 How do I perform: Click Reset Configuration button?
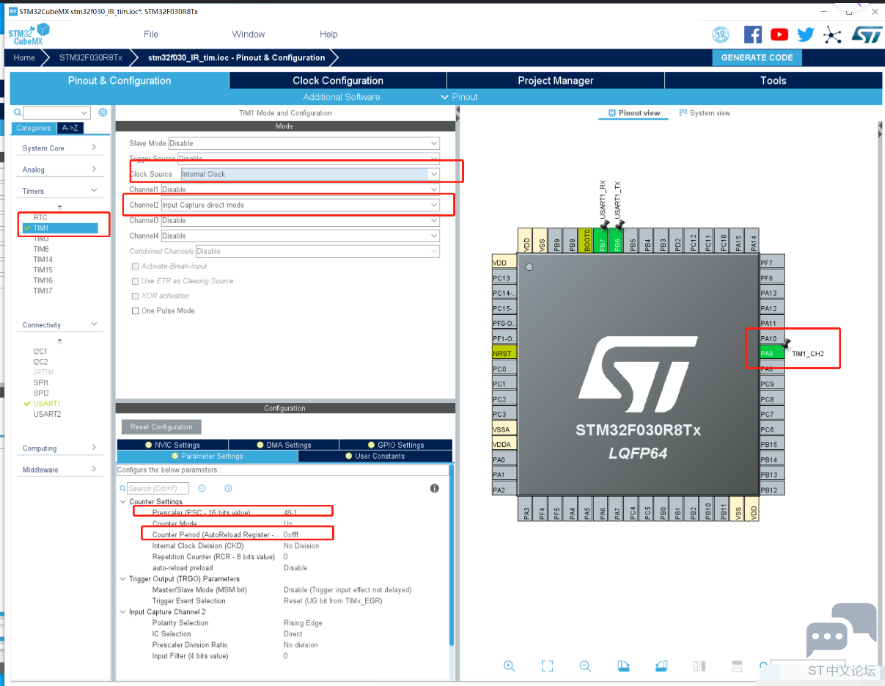pyautogui.click(x=161, y=427)
